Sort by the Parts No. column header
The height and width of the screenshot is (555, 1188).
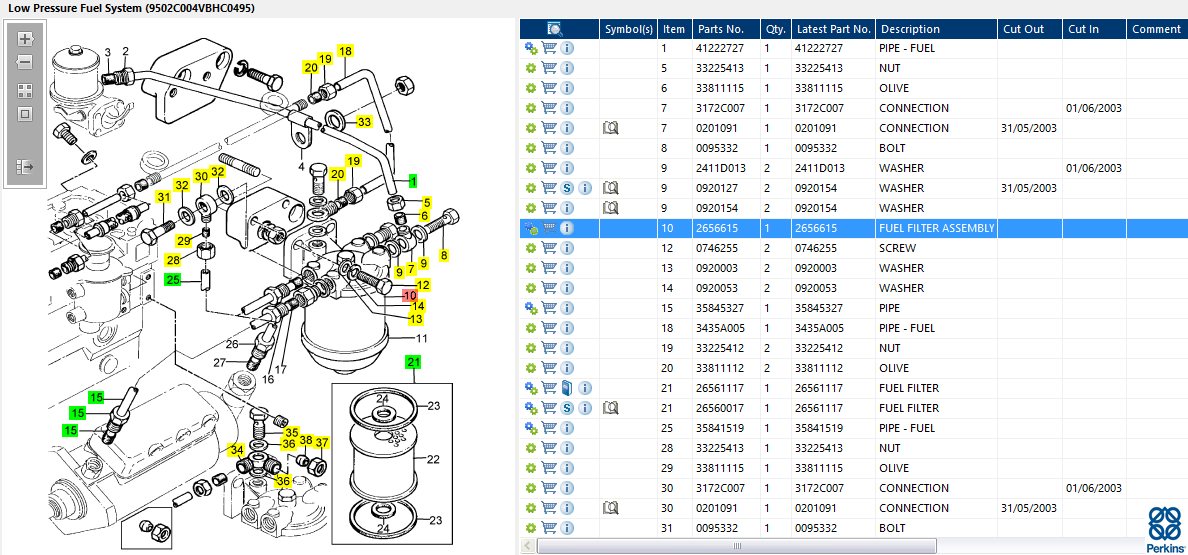726,30
